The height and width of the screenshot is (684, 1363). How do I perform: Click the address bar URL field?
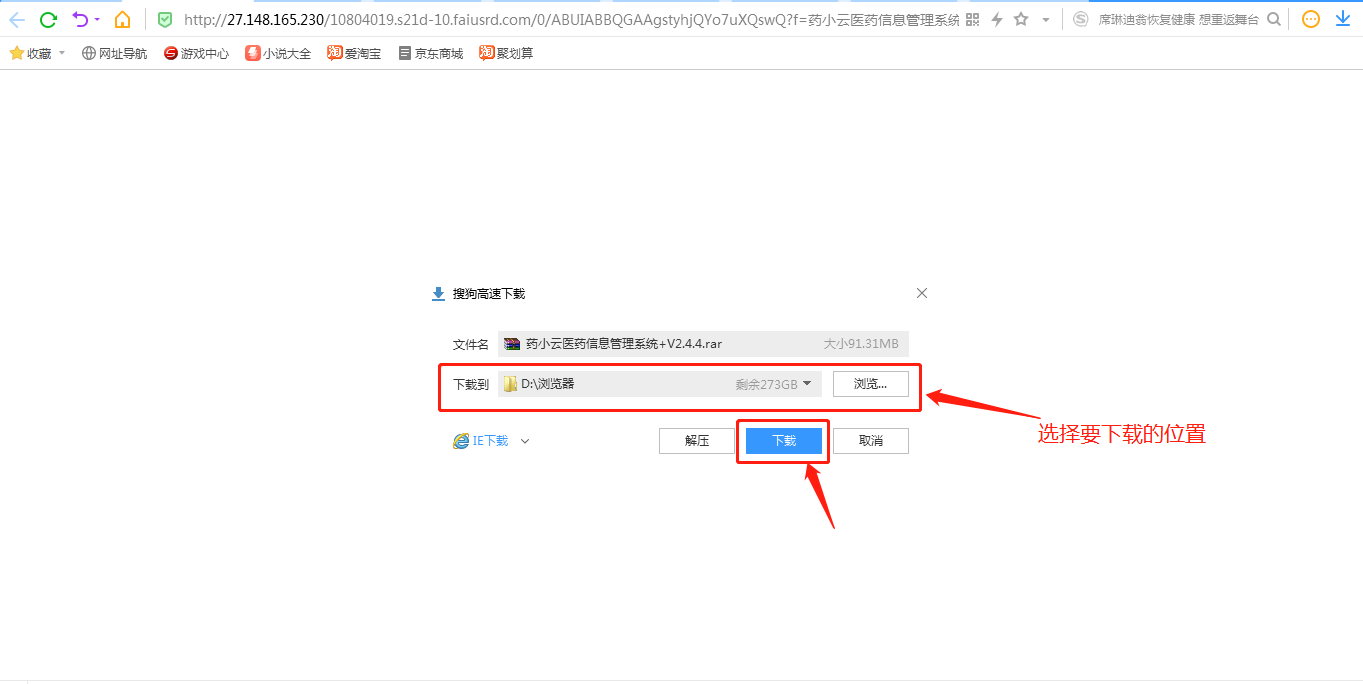click(x=571, y=20)
